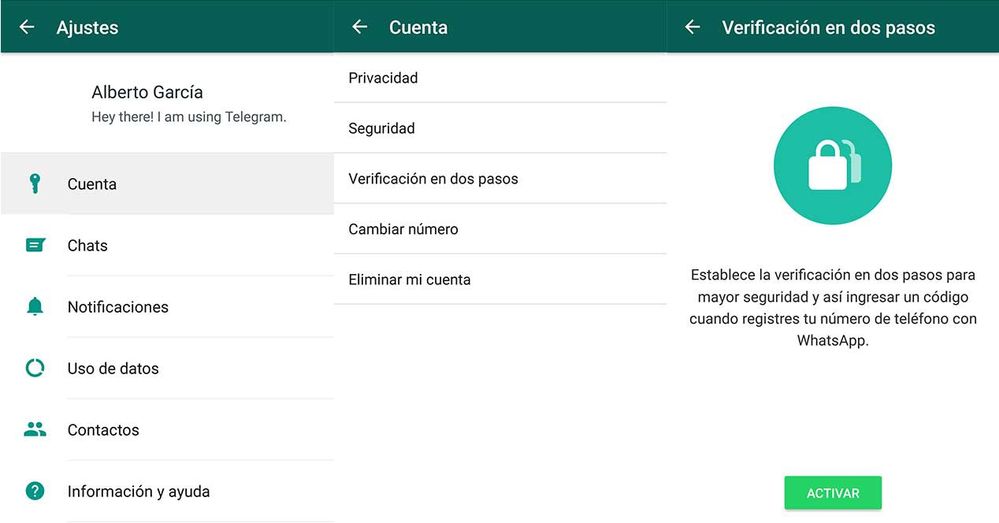Image resolution: width=999 pixels, height=523 pixels.
Task: Tap the status text mentioning Telegram
Action: click(189, 117)
